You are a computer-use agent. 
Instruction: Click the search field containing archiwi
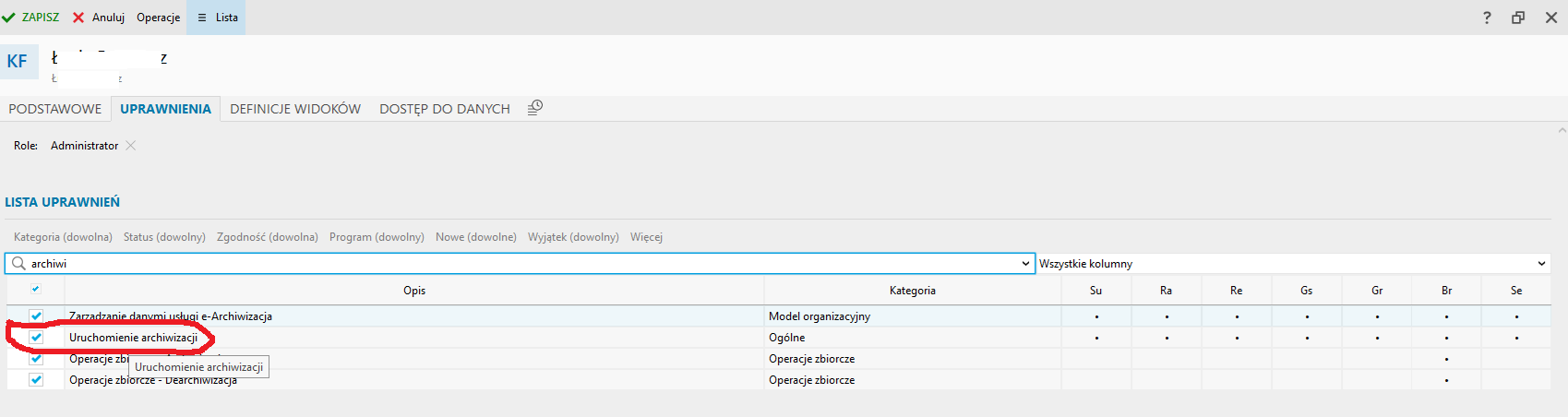(517, 264)
